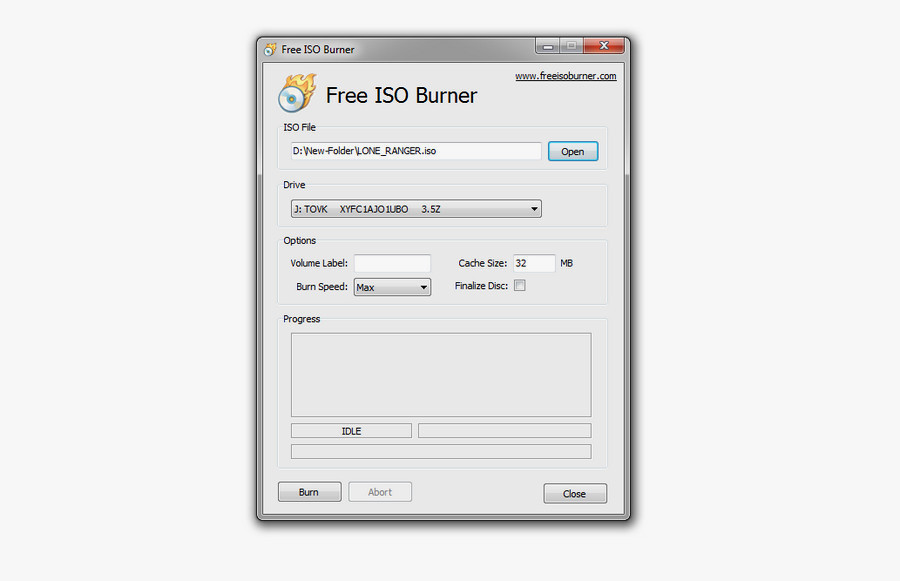
Task: Enable the Finalize Disc checkbox
Action: pos(520,285)
